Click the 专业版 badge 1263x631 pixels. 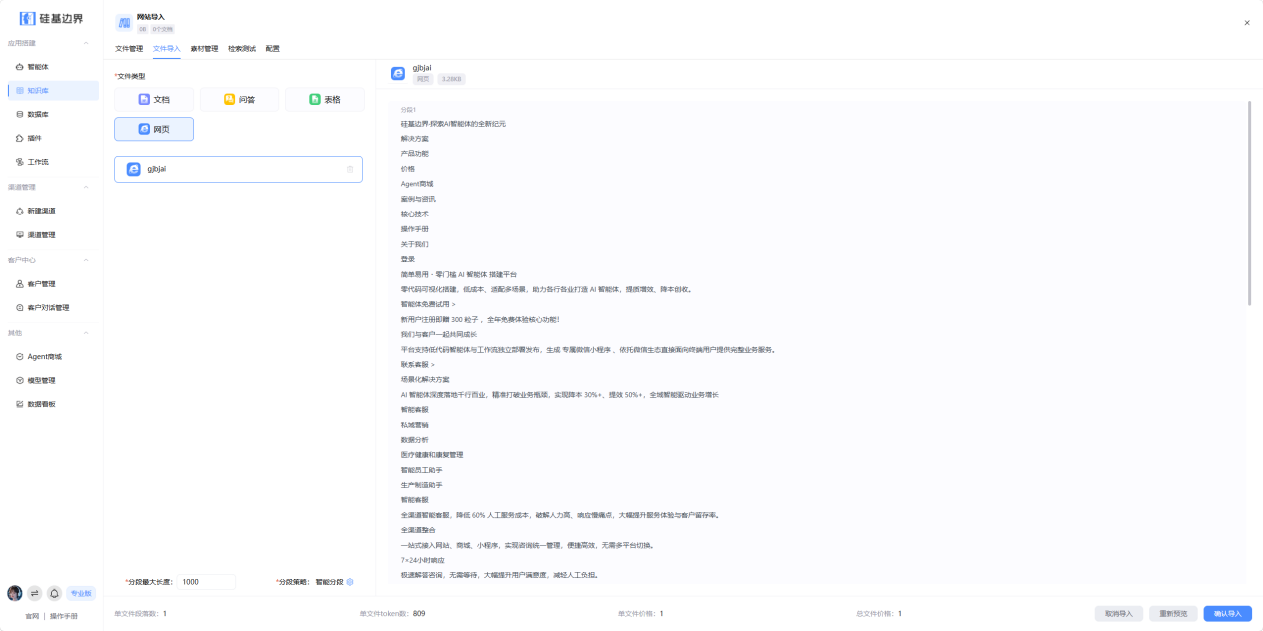click(x=81, y=593)
